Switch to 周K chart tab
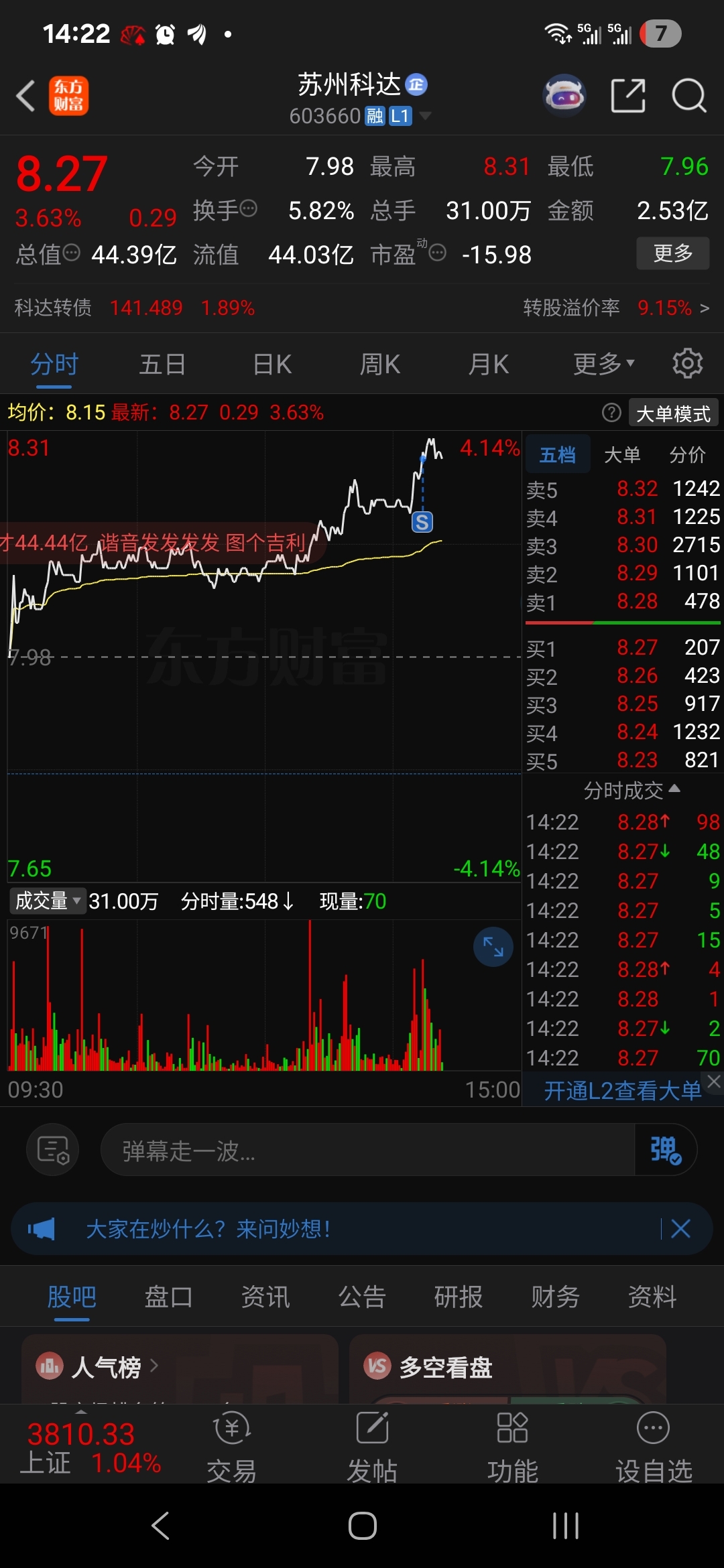The width and height of the screenshot is (724, 1568). click(x=380, y=365)
